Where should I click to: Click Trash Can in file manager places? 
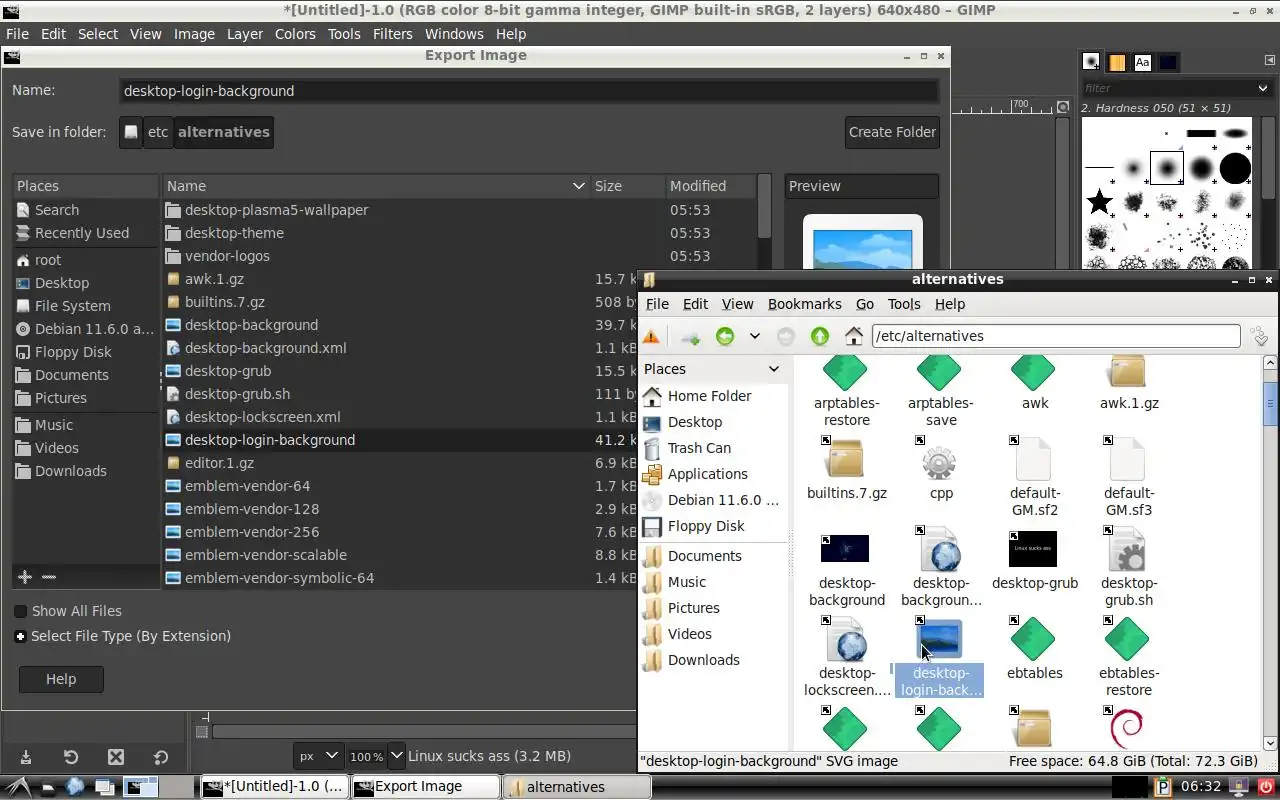699,448
